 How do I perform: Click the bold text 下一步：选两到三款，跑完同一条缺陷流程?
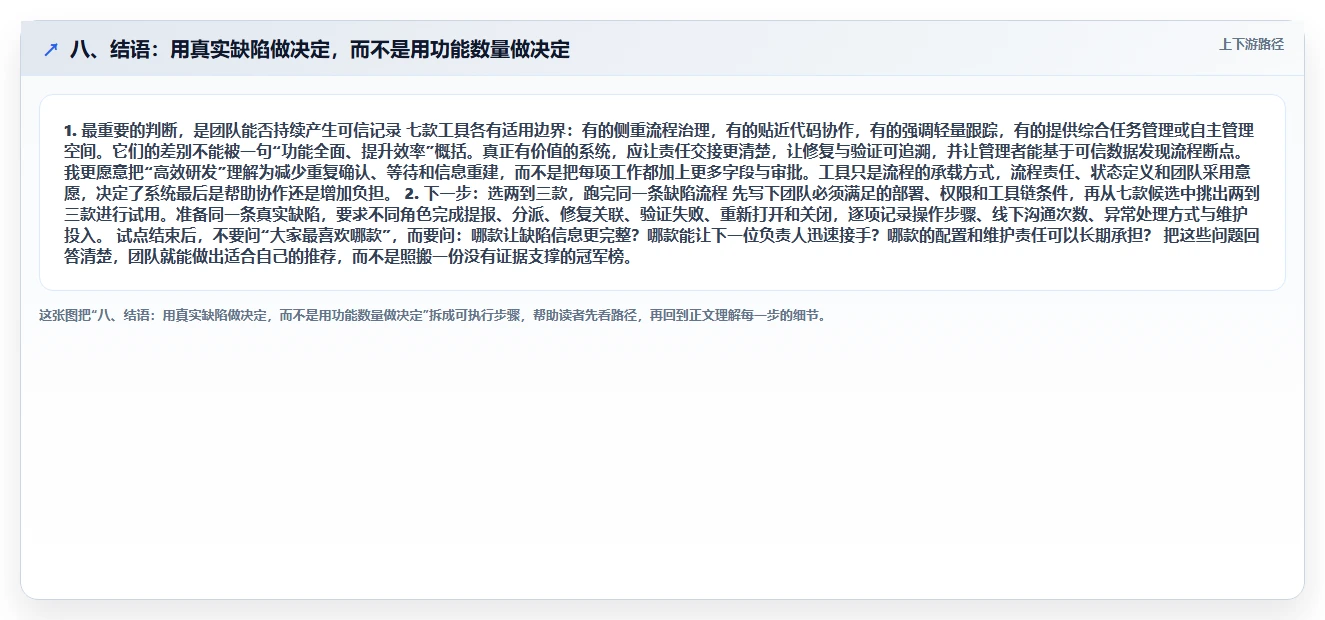coord(578,193)
